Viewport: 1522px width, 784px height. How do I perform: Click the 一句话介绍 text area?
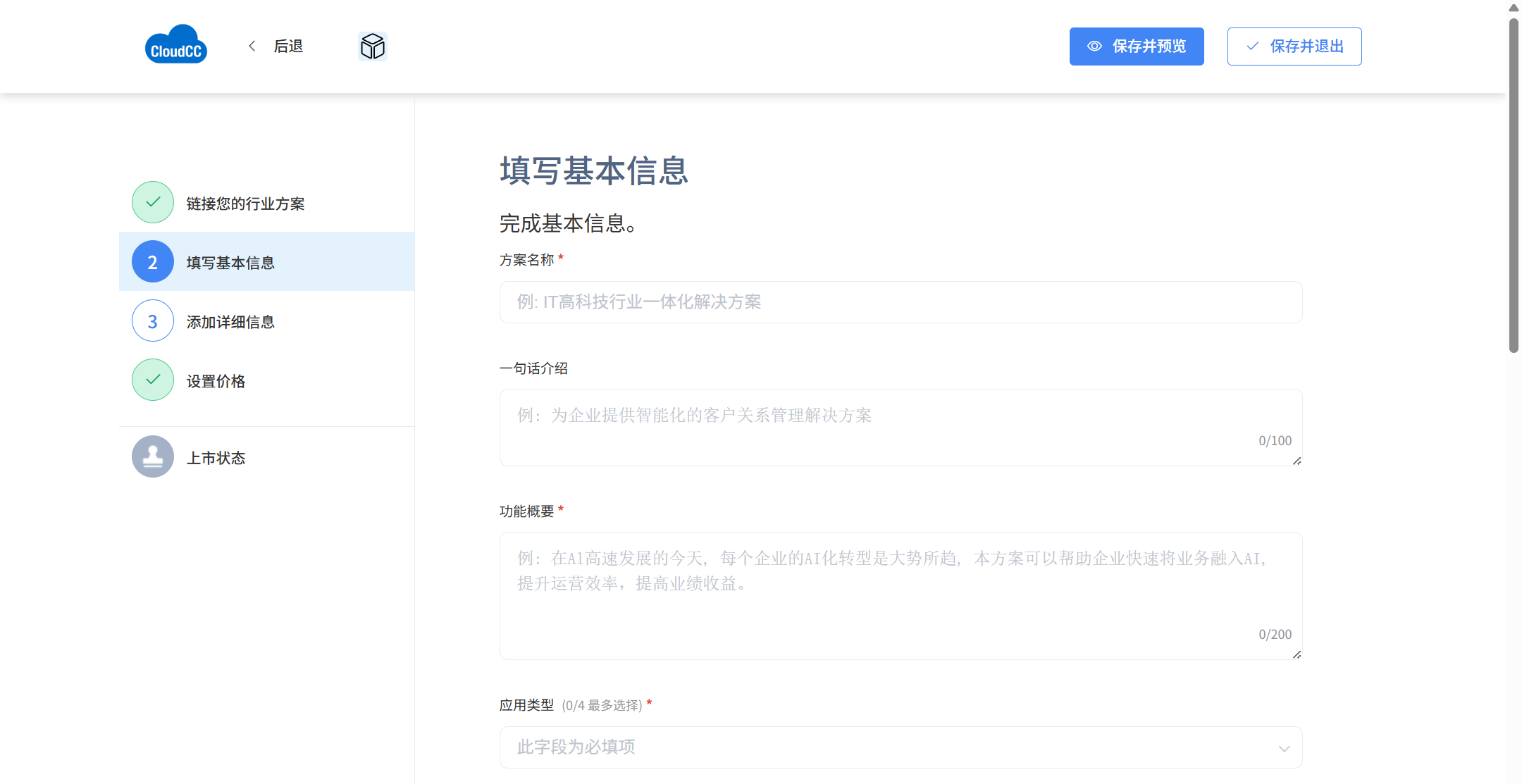(901, 427)
